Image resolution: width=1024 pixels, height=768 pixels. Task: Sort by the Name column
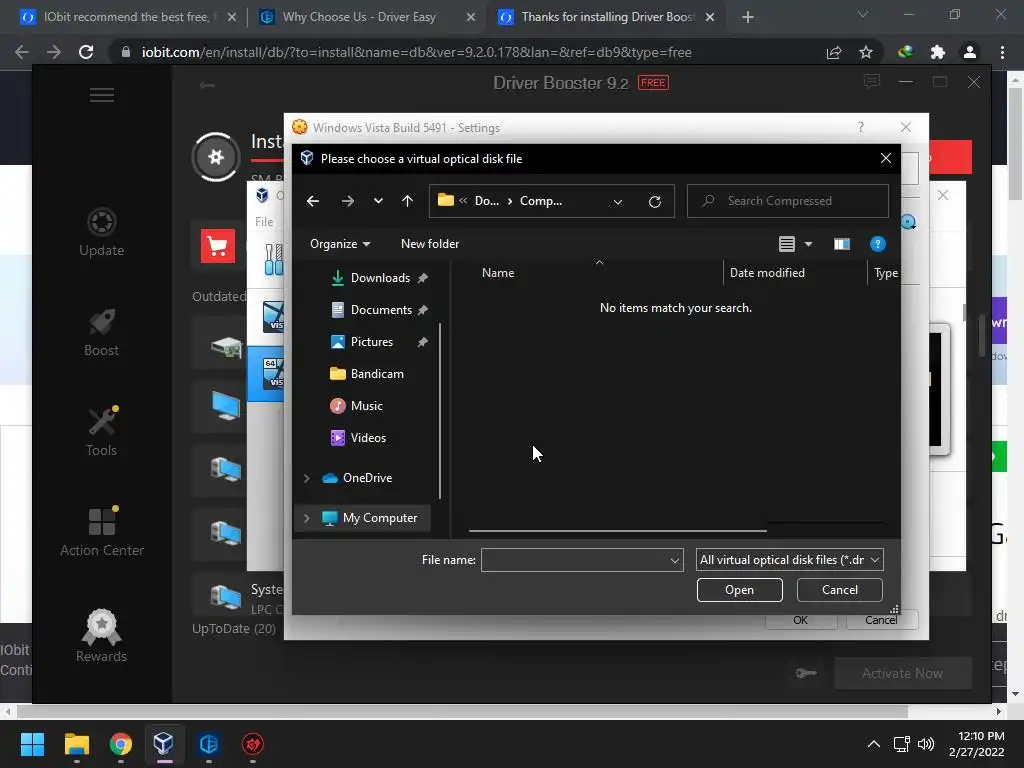(x=498, y=273)
